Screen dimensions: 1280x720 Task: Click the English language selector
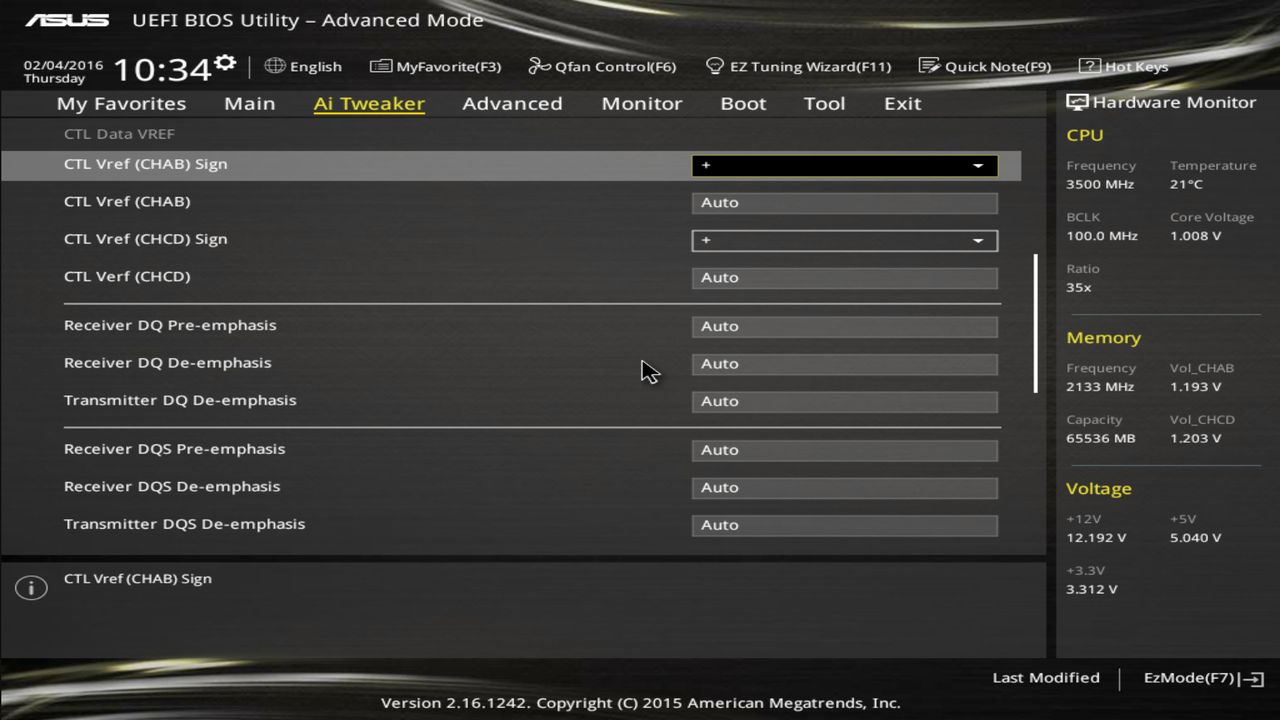click(316, 66)
